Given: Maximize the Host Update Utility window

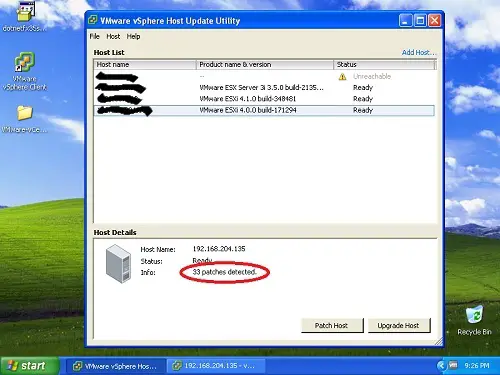Looking at the screenshot, I should (x=420, y=21).
